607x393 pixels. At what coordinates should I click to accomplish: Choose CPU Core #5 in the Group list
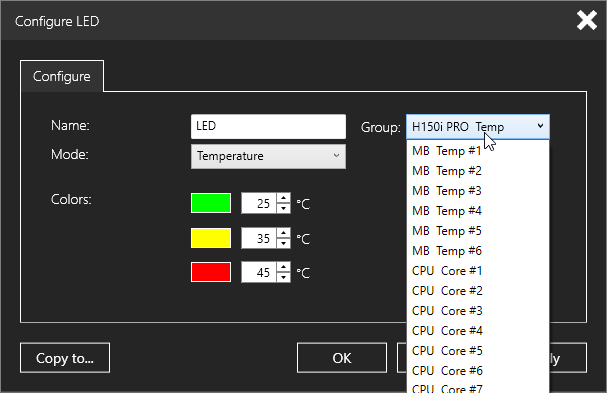tap(478, 351)
